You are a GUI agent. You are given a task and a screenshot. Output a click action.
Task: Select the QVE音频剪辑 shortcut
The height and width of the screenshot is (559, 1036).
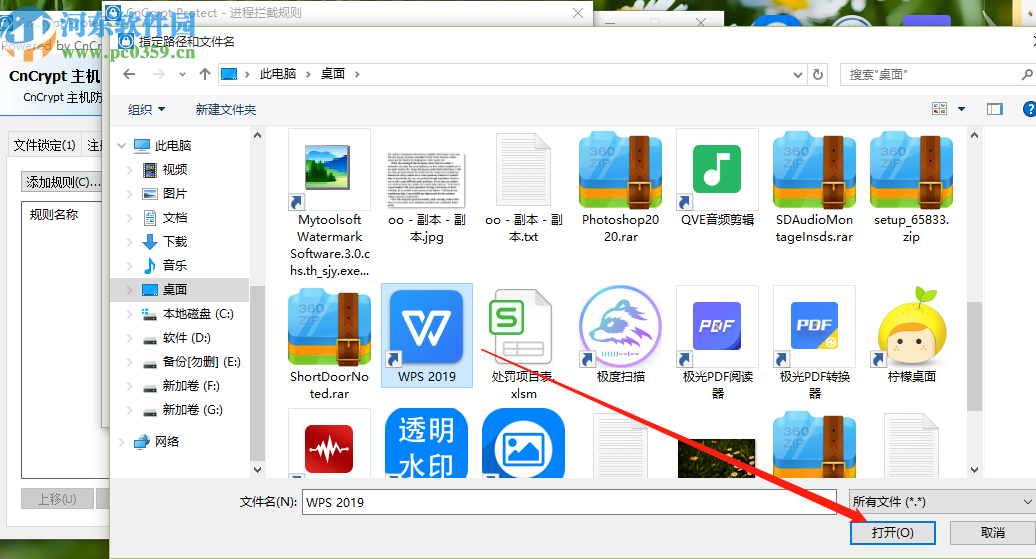coord(718,178)
